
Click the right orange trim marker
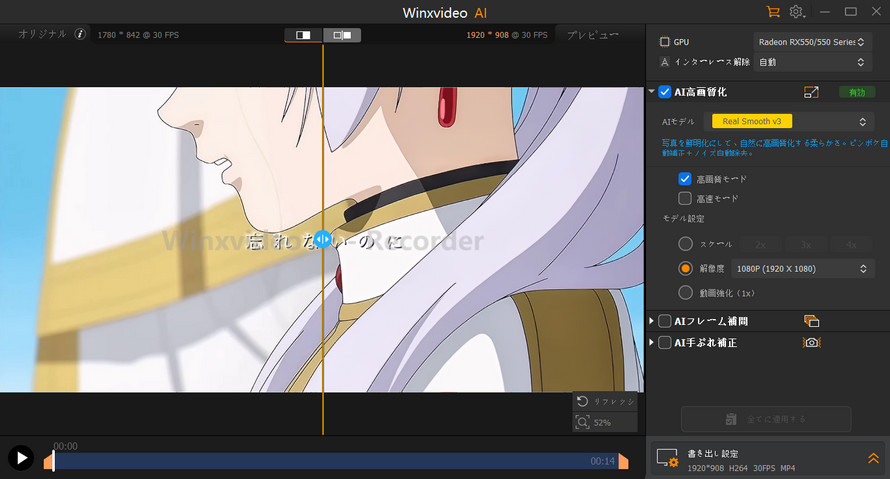pos(623,461)
